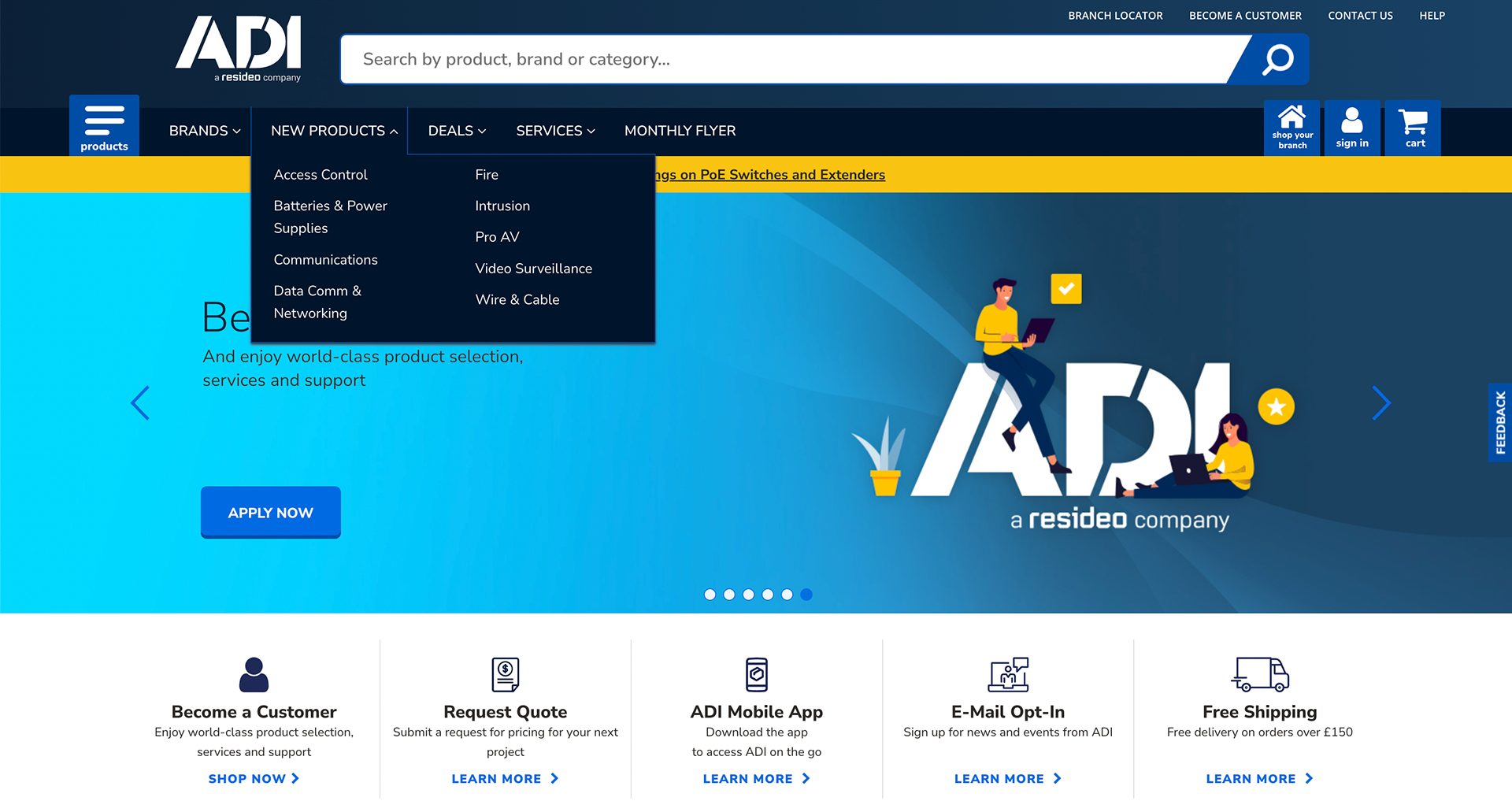
Task: Click the Free Shipping truck icon
Action: (1260, 675)
